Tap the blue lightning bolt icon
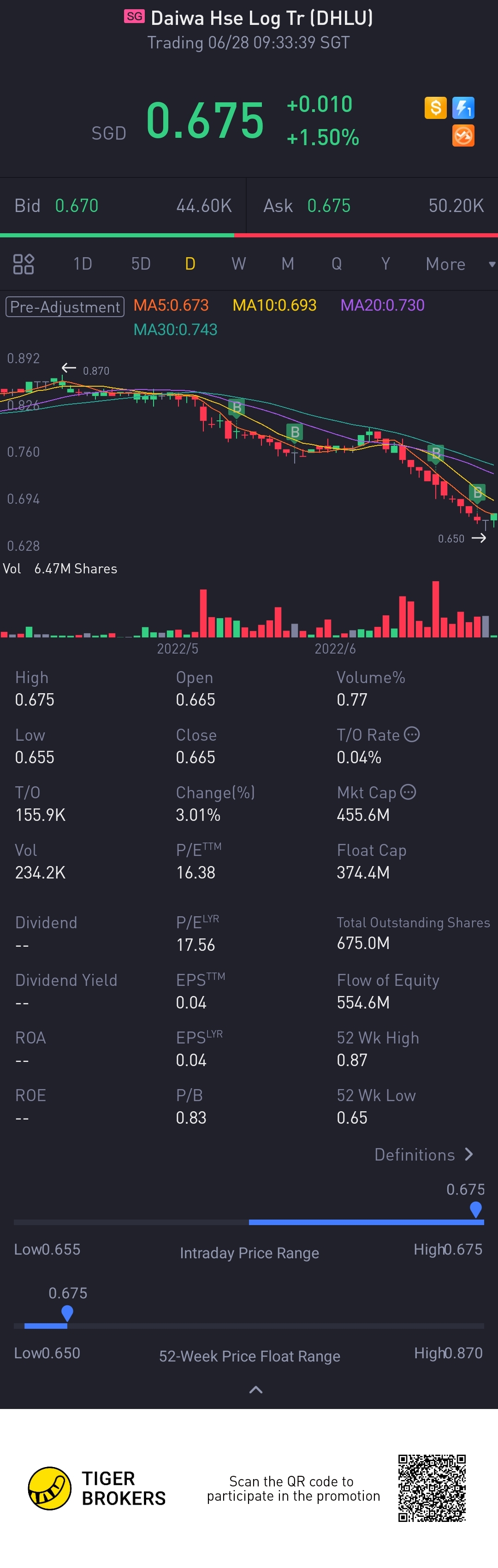This screenshot has height=1568, width=498. click(463, 108)
